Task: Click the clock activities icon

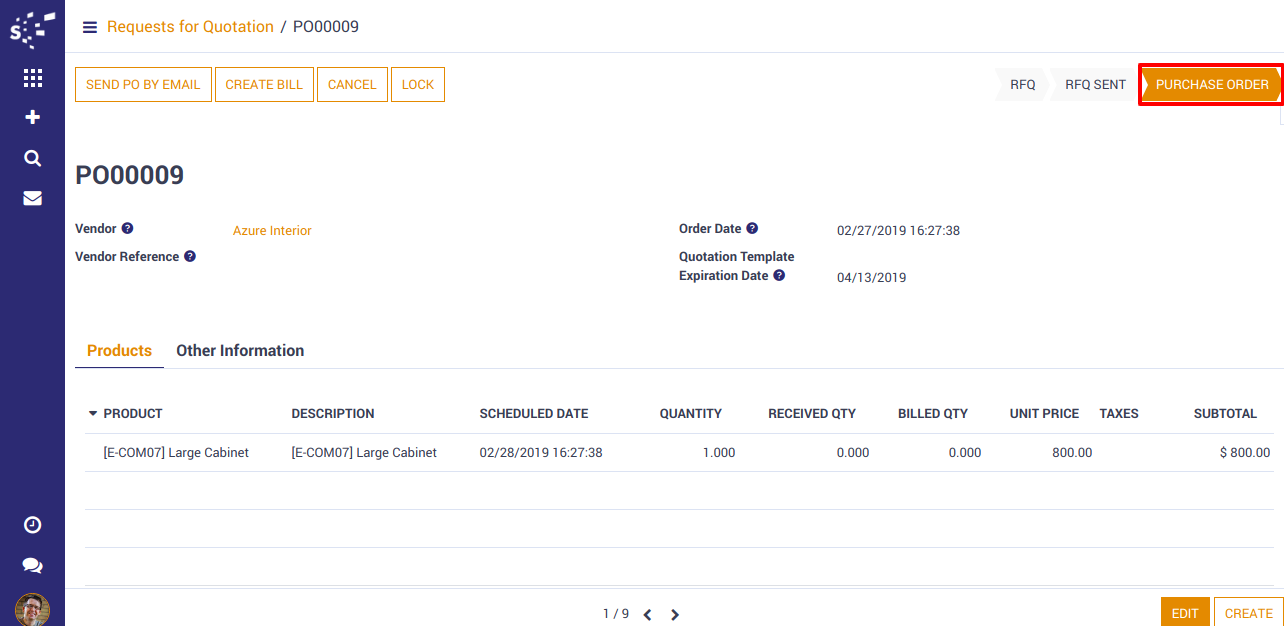Action: pos(32,525)
